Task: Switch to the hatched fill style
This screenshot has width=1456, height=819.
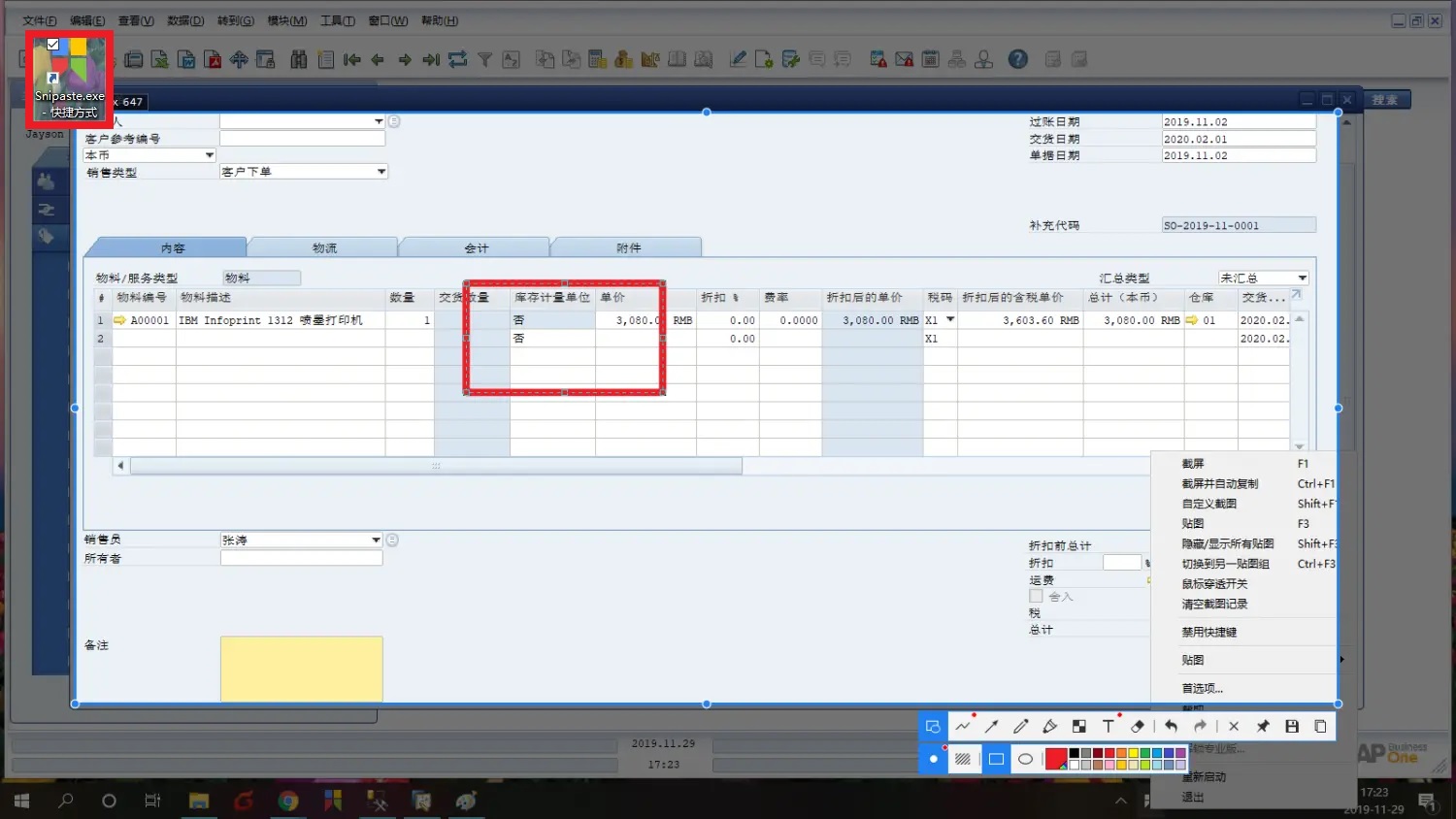Action: 962,759
